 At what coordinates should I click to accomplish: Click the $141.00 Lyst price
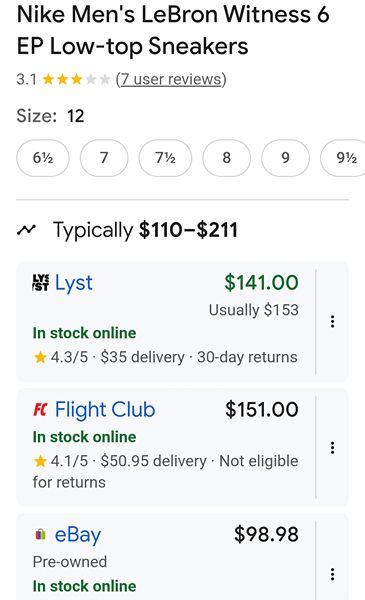[x=261, y=282]
